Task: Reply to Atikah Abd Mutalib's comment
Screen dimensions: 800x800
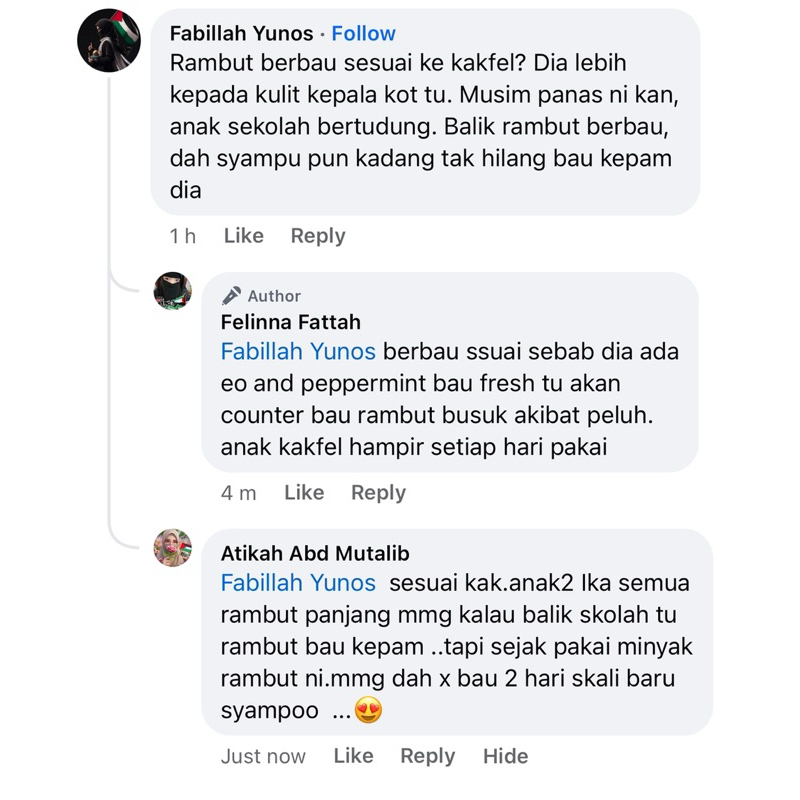Action: (x=428, y=756)
